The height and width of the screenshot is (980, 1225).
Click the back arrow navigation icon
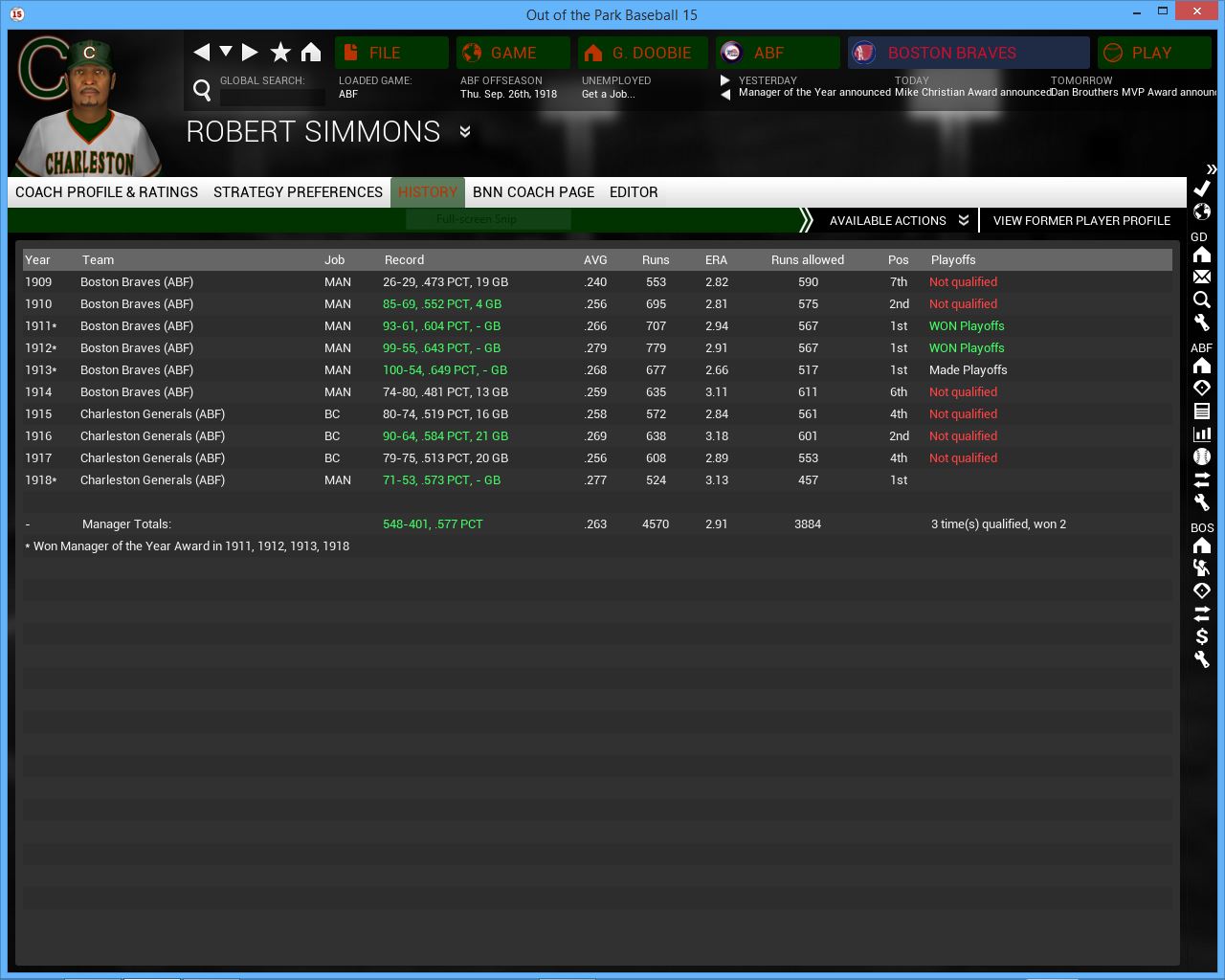coord(201,52)
